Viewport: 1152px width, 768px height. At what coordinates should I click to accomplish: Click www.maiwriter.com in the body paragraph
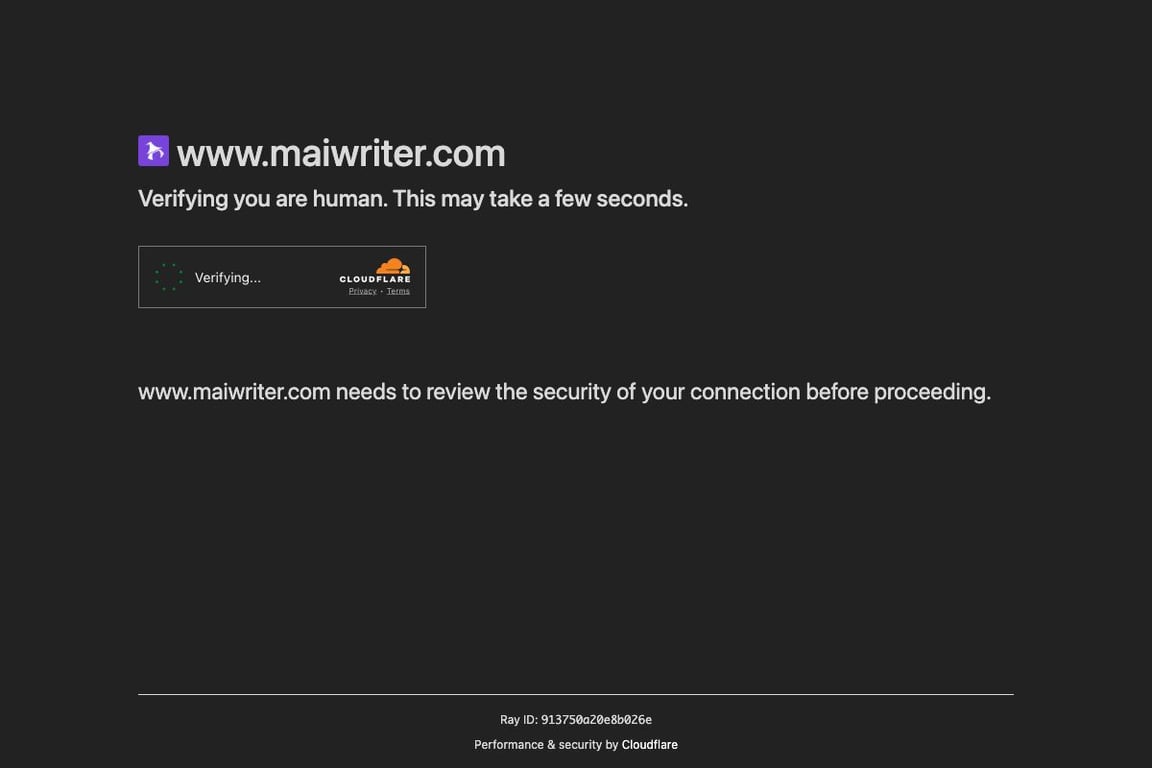pyautogui.click(x=234, y=392)
